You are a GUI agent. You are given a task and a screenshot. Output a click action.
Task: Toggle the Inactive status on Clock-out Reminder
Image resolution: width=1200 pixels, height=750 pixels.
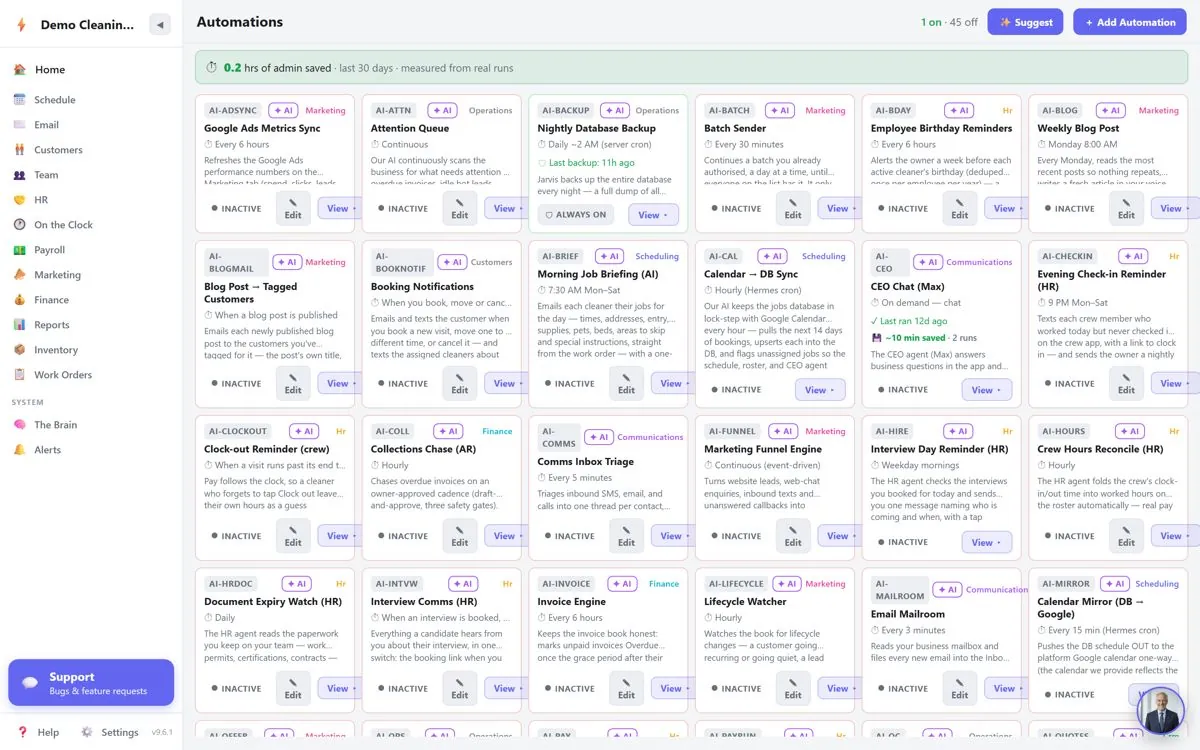tap(236, 536)
